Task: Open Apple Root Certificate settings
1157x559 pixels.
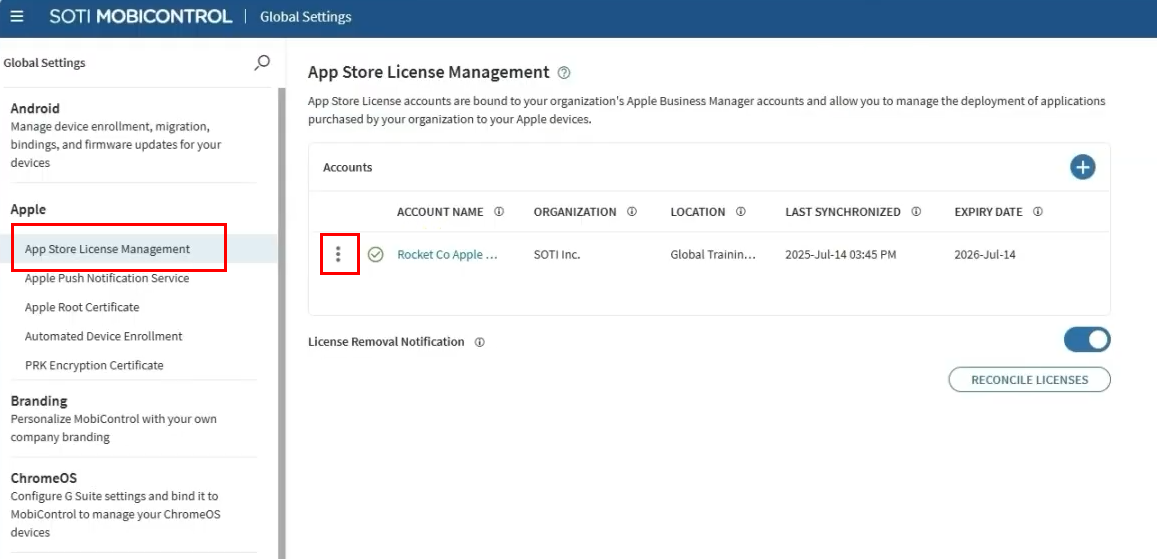Action: [82, 307]
